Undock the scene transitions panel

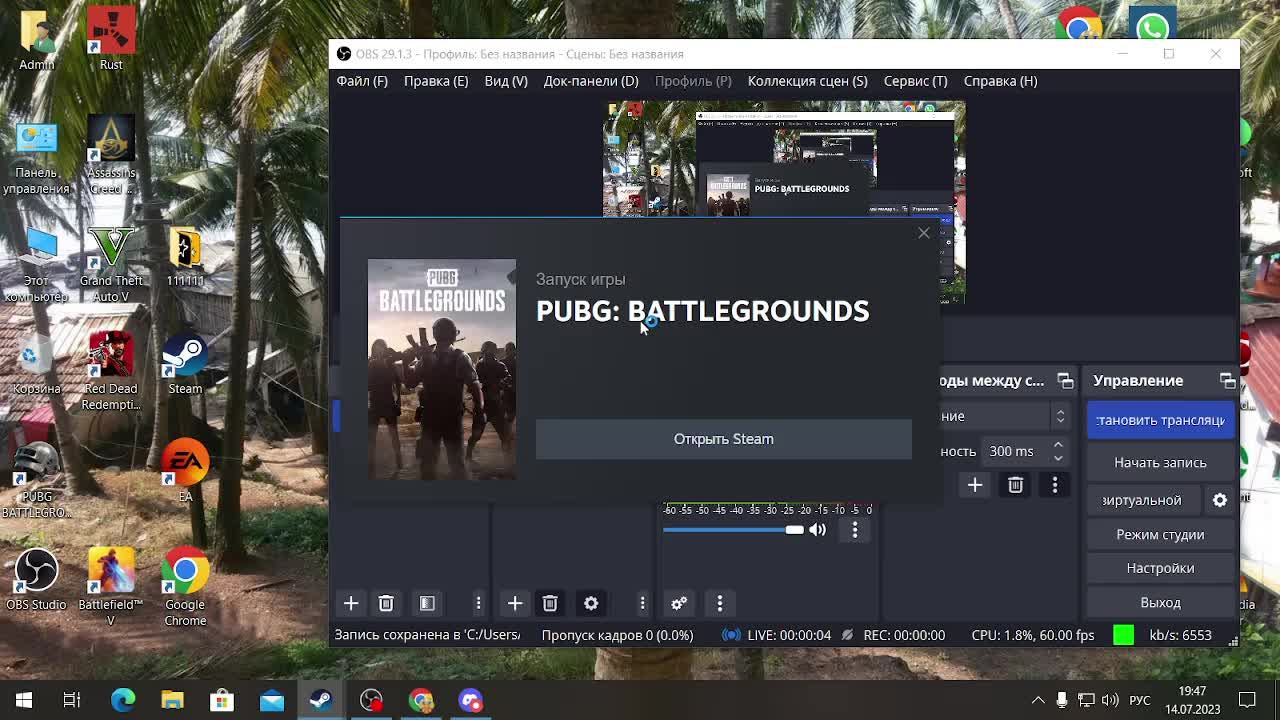click(x=1065, y=381)
